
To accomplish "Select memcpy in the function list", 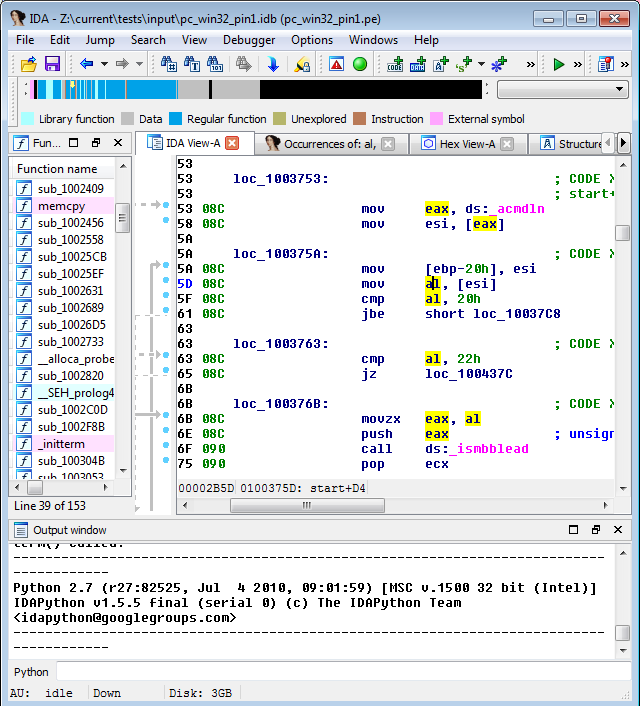I will [62, 206].
